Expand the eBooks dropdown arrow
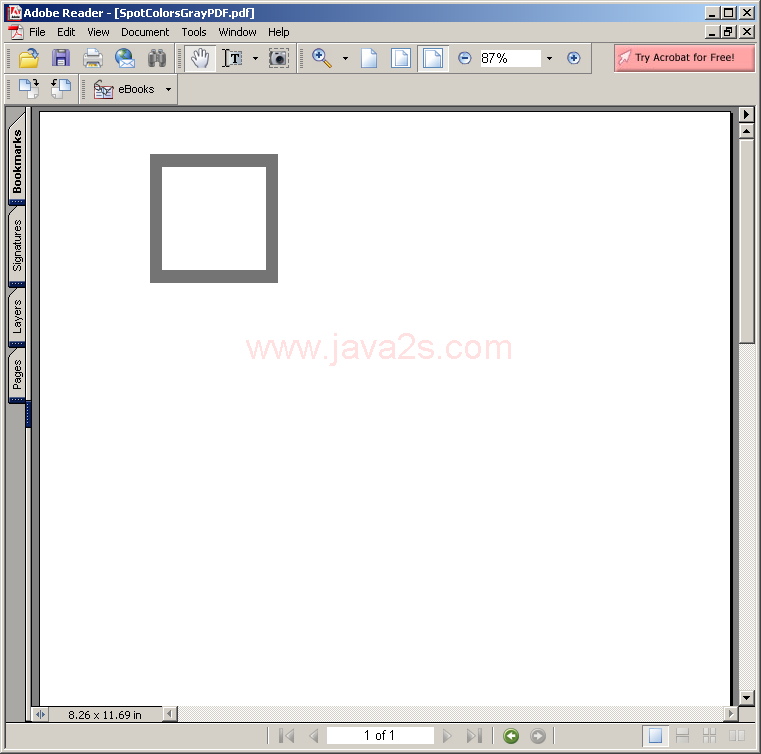The image size is (761, 754). click(x=168, y=89)
